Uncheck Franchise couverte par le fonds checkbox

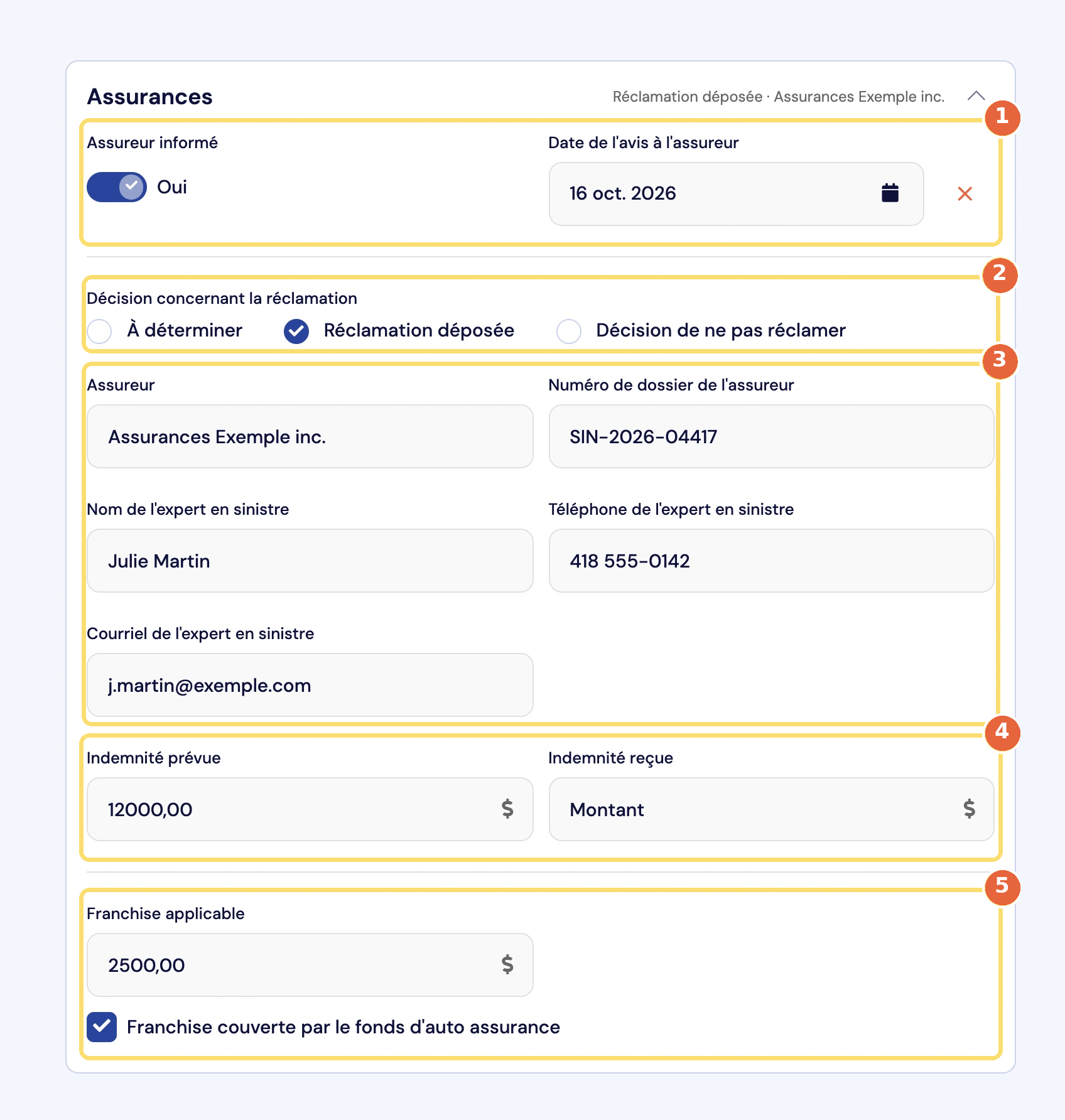[x=102, y=1027]
